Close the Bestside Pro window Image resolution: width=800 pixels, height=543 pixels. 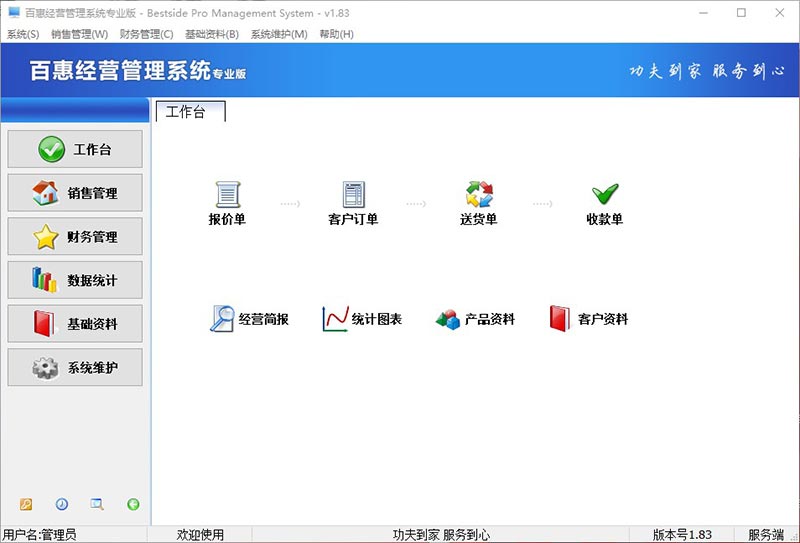pos(780,13)
